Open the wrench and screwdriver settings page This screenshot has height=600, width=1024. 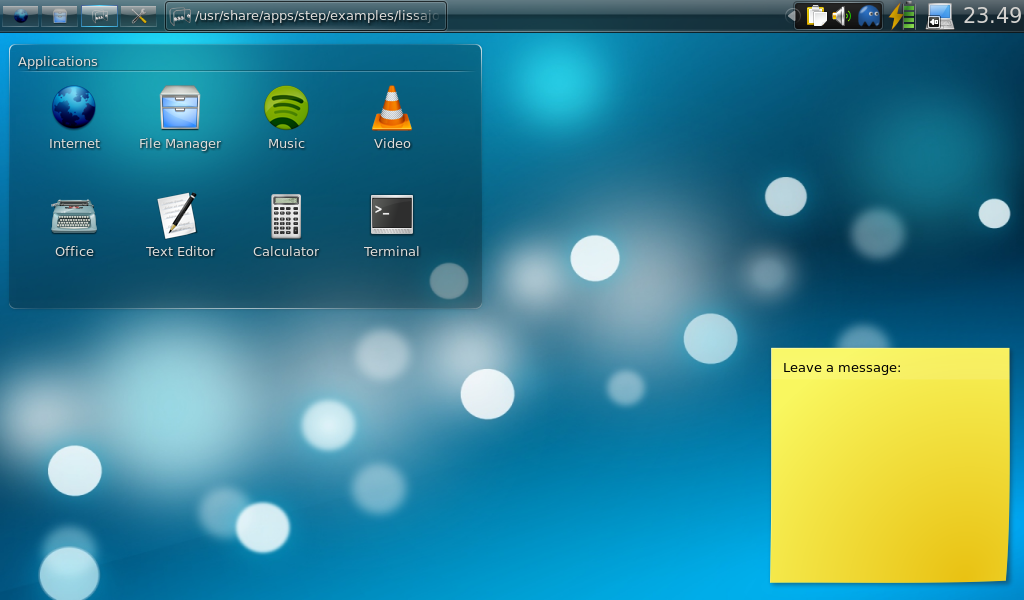[x=139, y=16]
